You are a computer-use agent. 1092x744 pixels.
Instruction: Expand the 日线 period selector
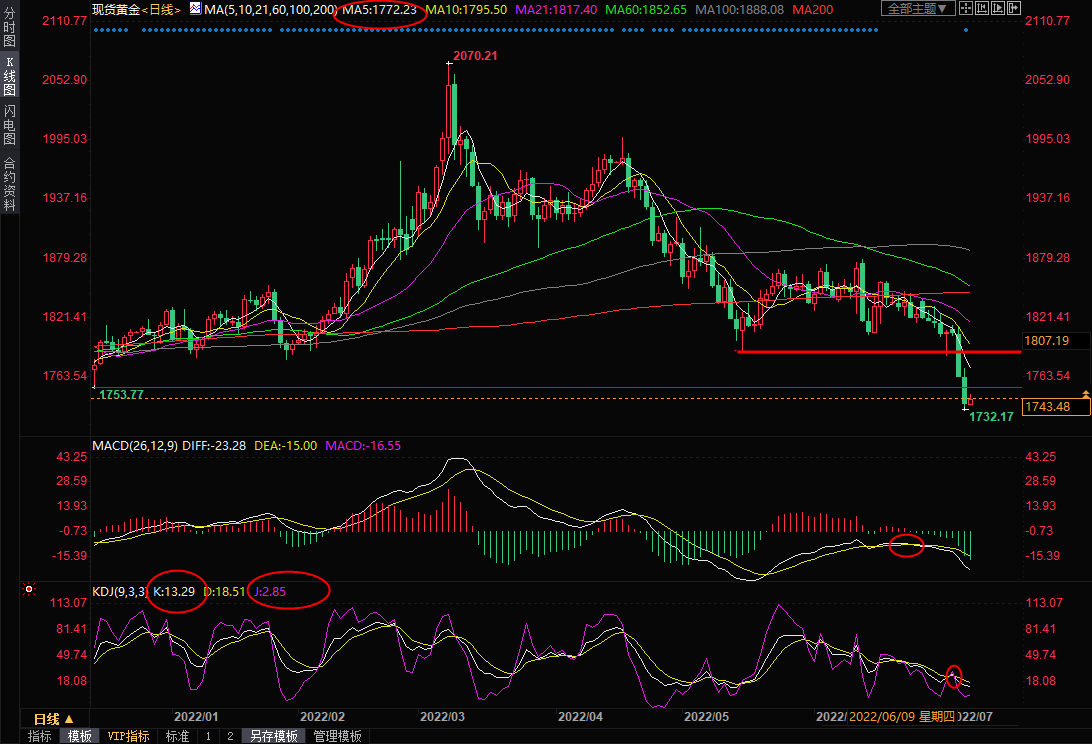53,719
